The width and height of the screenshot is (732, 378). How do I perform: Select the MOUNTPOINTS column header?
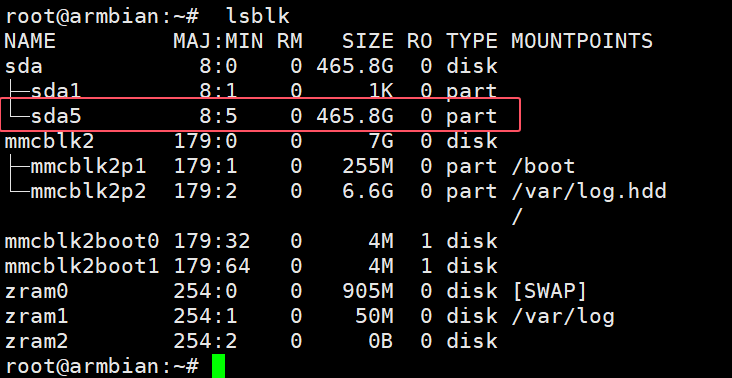pos(582,42)
